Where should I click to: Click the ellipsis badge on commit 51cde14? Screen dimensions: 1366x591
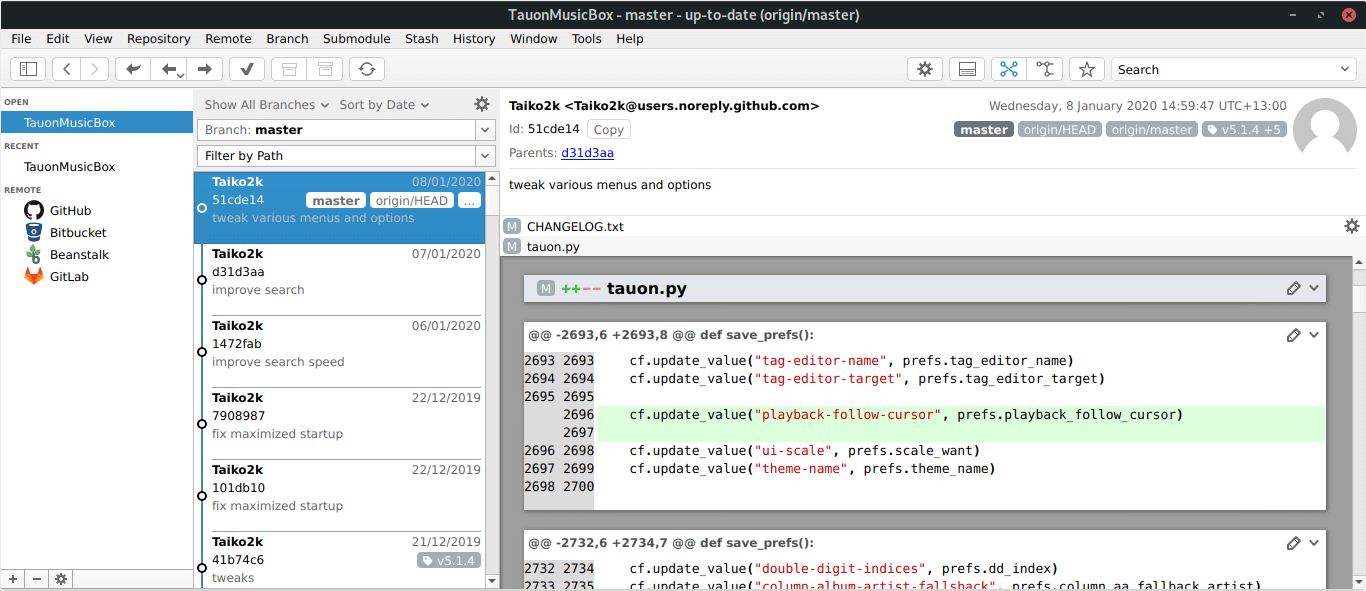point(469,200)
